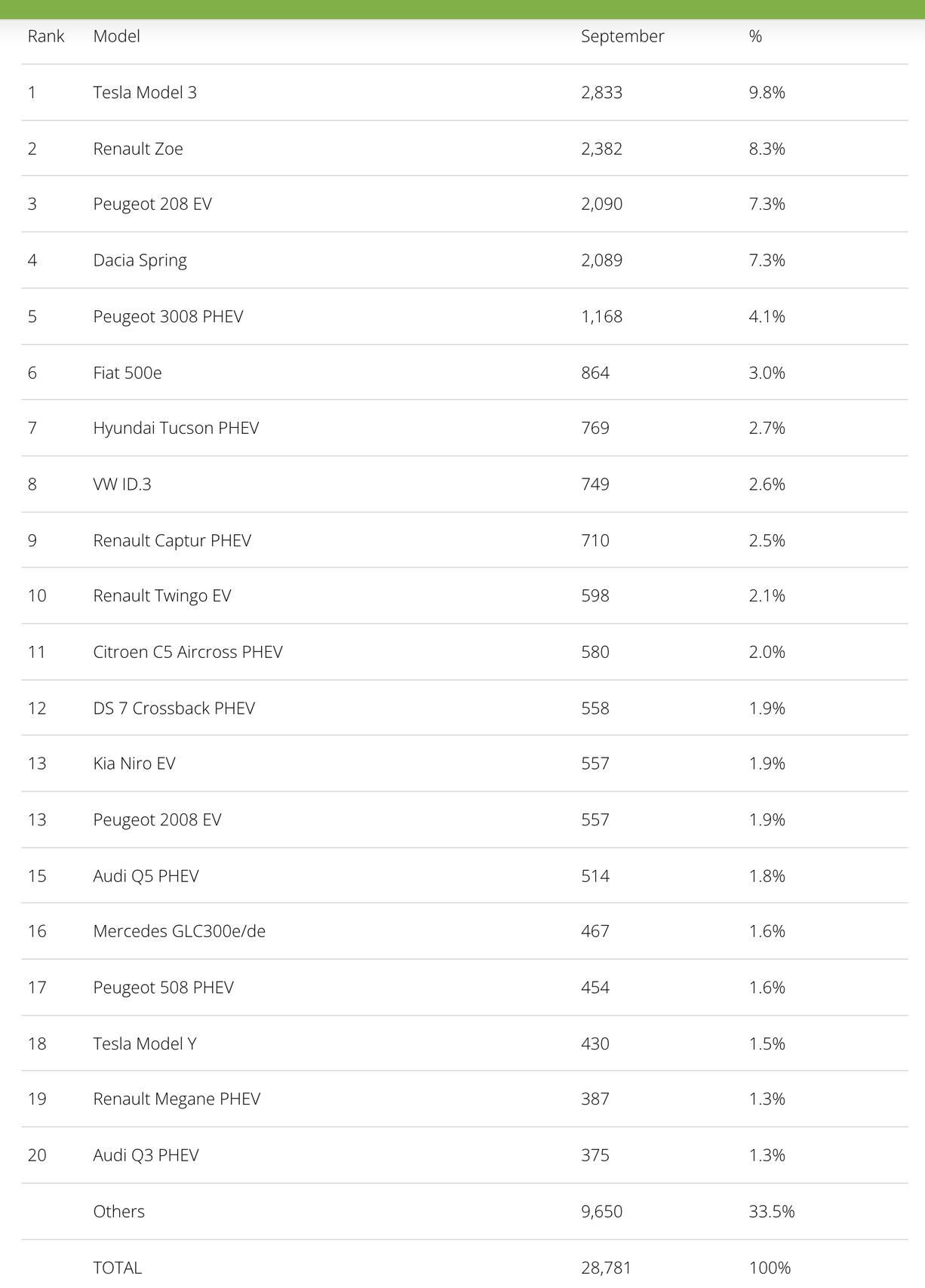Click the Others 33.5% percentage value
This screenshot has width=925, height=1288.
(x=771, y=1211)
